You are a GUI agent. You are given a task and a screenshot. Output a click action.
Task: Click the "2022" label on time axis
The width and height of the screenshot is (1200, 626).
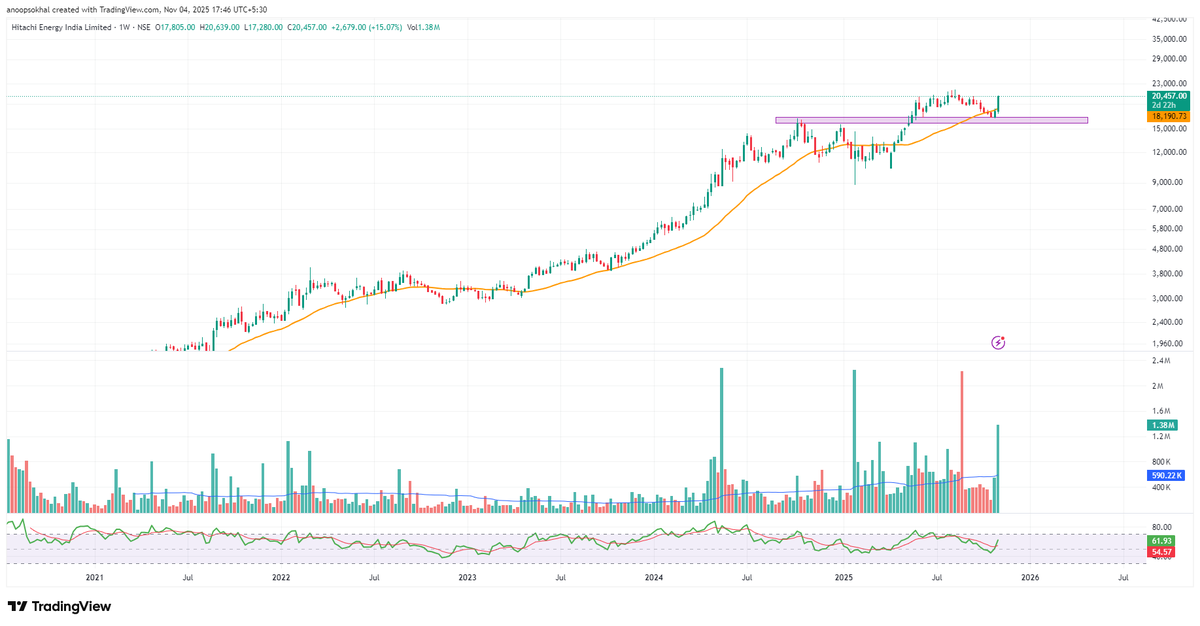click(x=281, y=577)
